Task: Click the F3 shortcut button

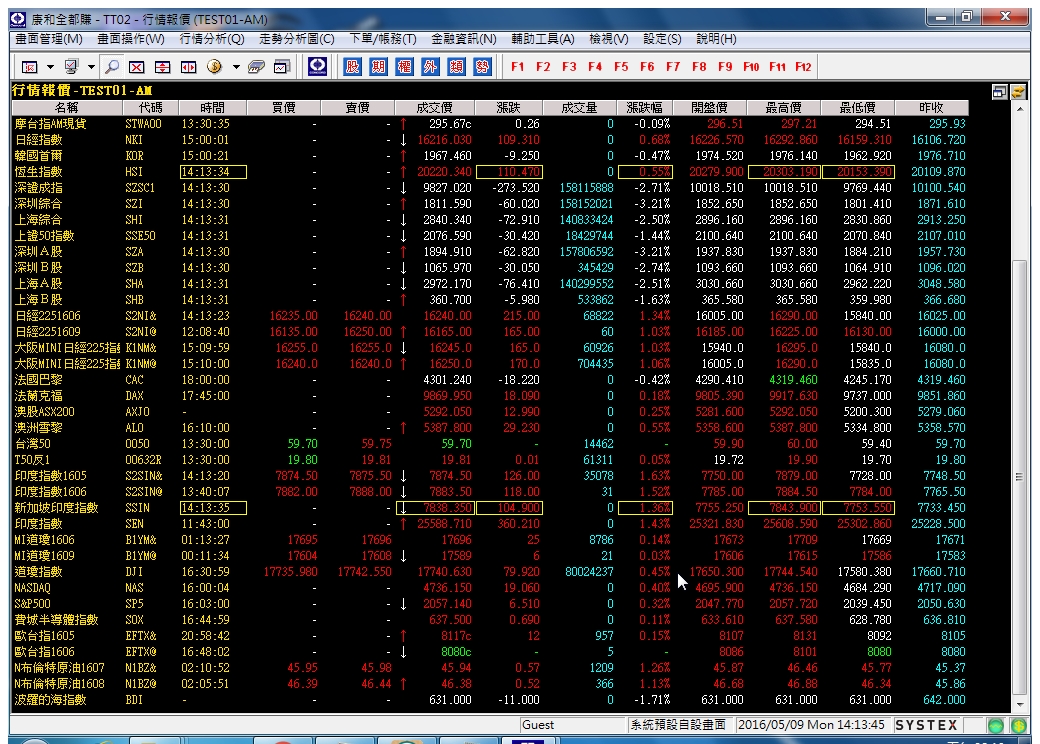Action: 569,67
